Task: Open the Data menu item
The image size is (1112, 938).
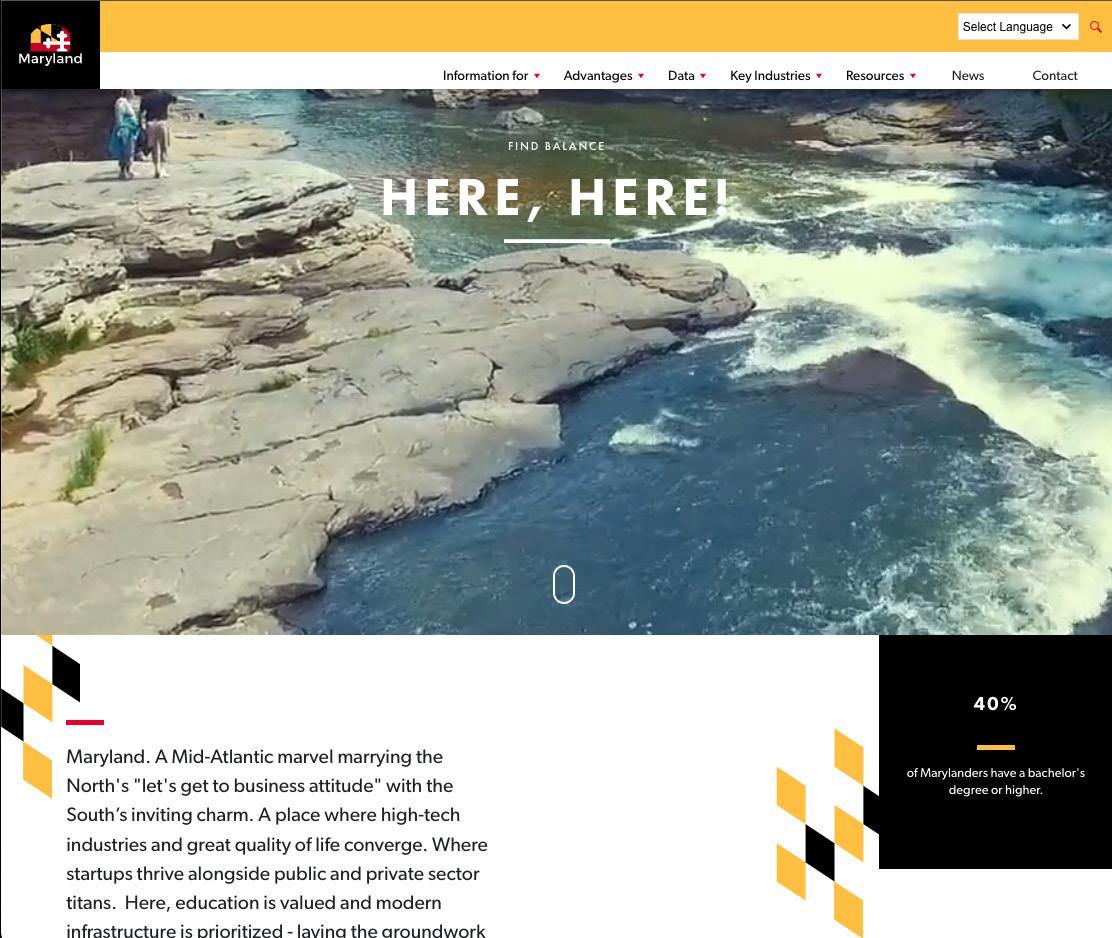Action: (681, 76)
